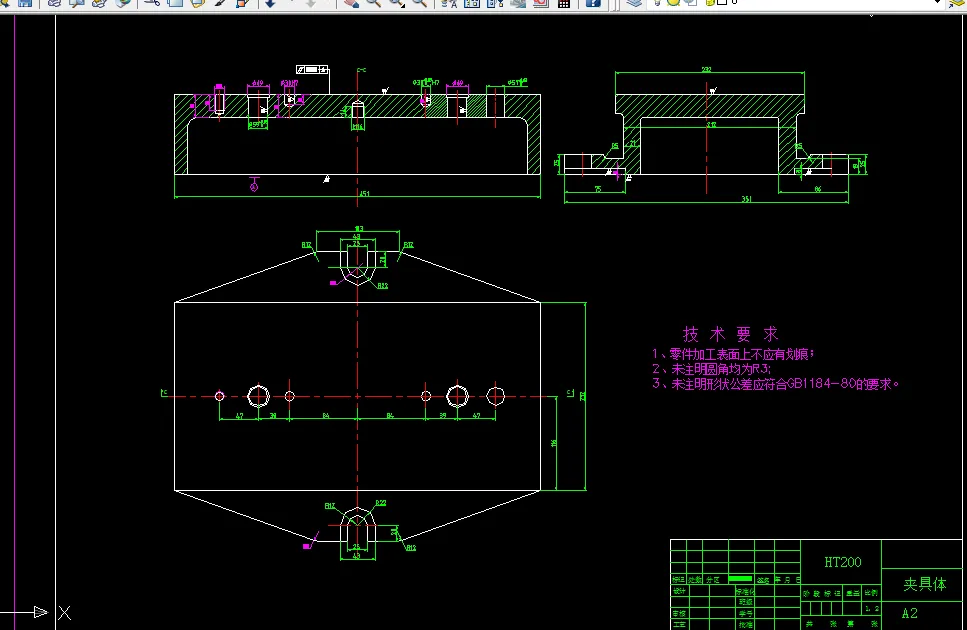Click the Copy to clipboard icon
Viewport: 967px width, 630px height.
[x=175, y=2]
